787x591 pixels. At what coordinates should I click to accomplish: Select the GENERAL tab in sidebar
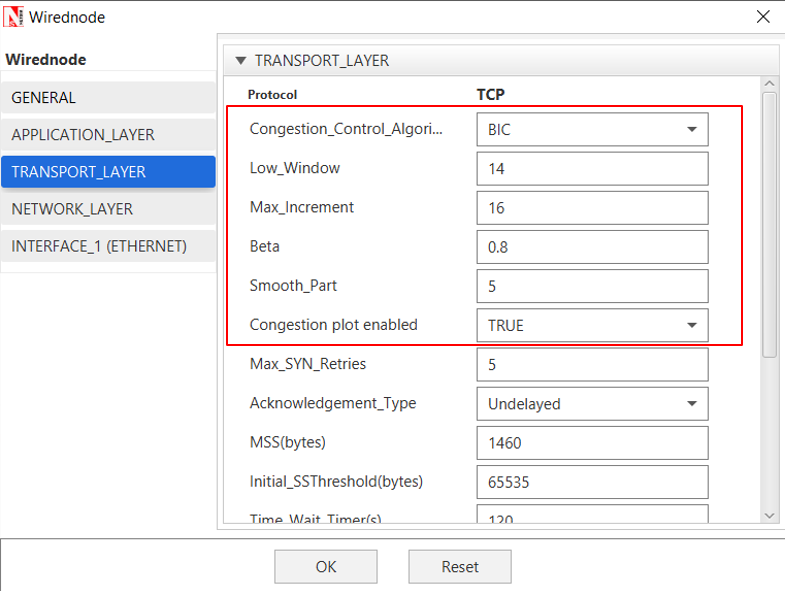coord(108,98)
